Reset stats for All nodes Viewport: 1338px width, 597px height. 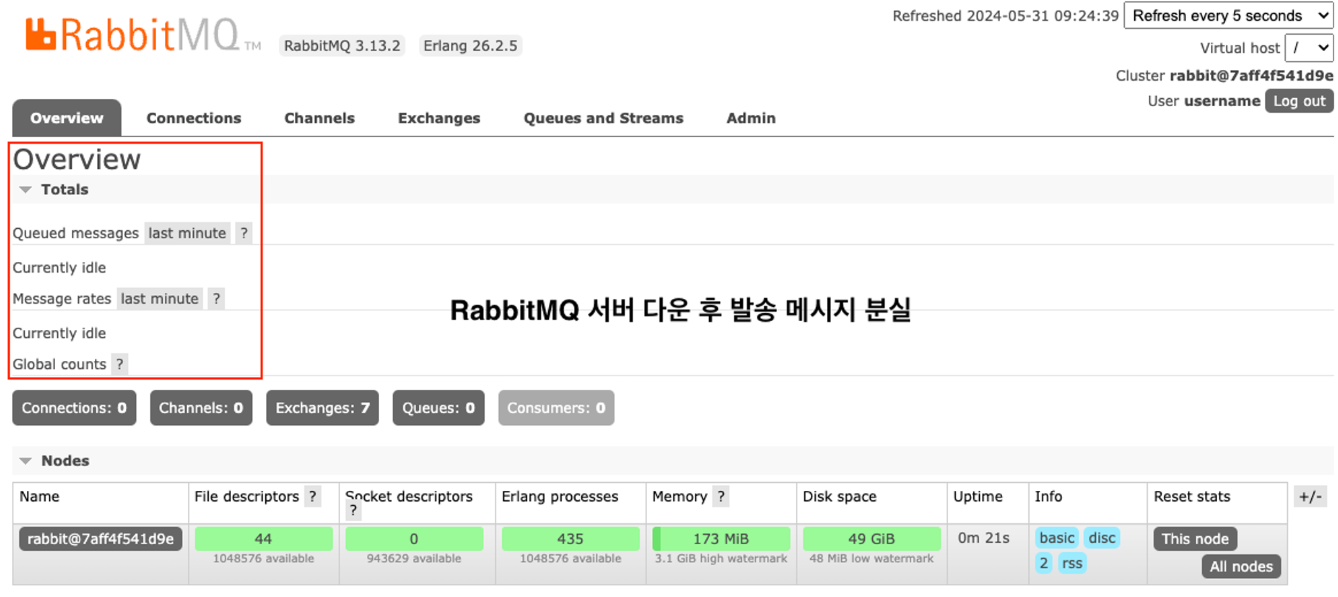pos(1241,567)
